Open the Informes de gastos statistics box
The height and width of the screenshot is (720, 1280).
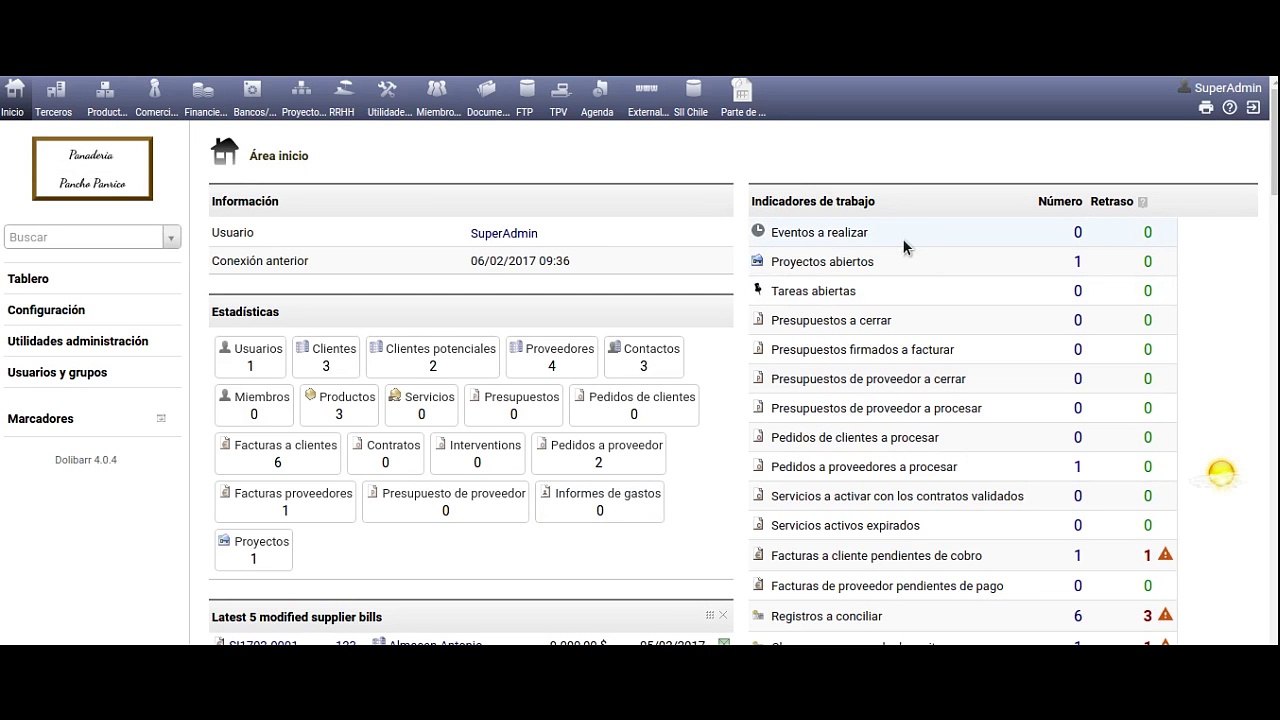click(600, 501)
